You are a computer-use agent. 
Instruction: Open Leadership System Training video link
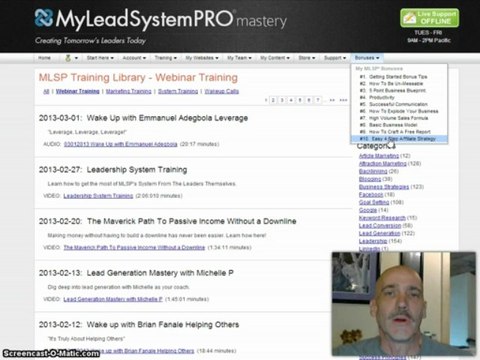(x=98, y=196)
